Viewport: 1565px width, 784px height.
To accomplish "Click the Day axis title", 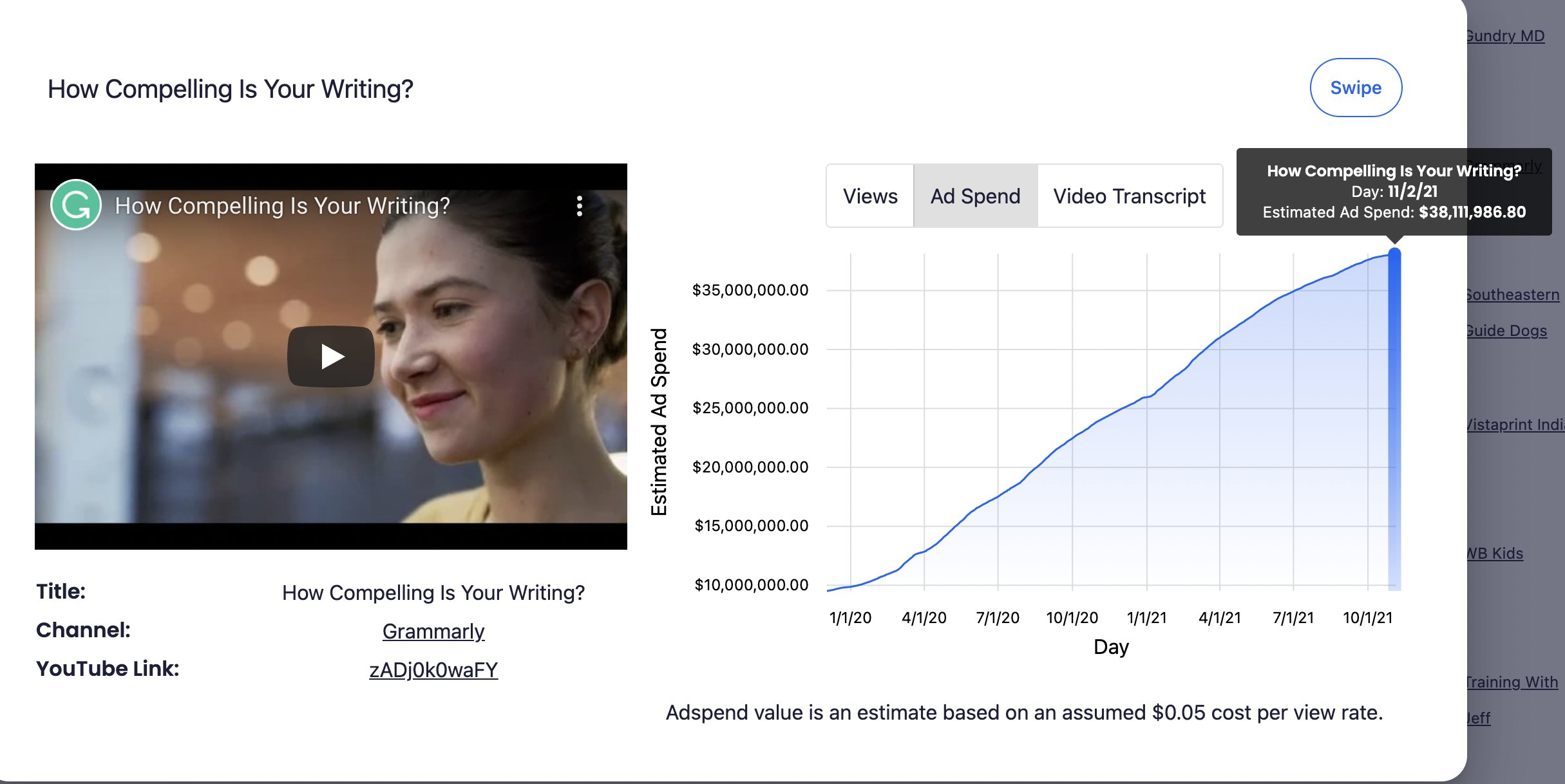I will coord(1111,647).
